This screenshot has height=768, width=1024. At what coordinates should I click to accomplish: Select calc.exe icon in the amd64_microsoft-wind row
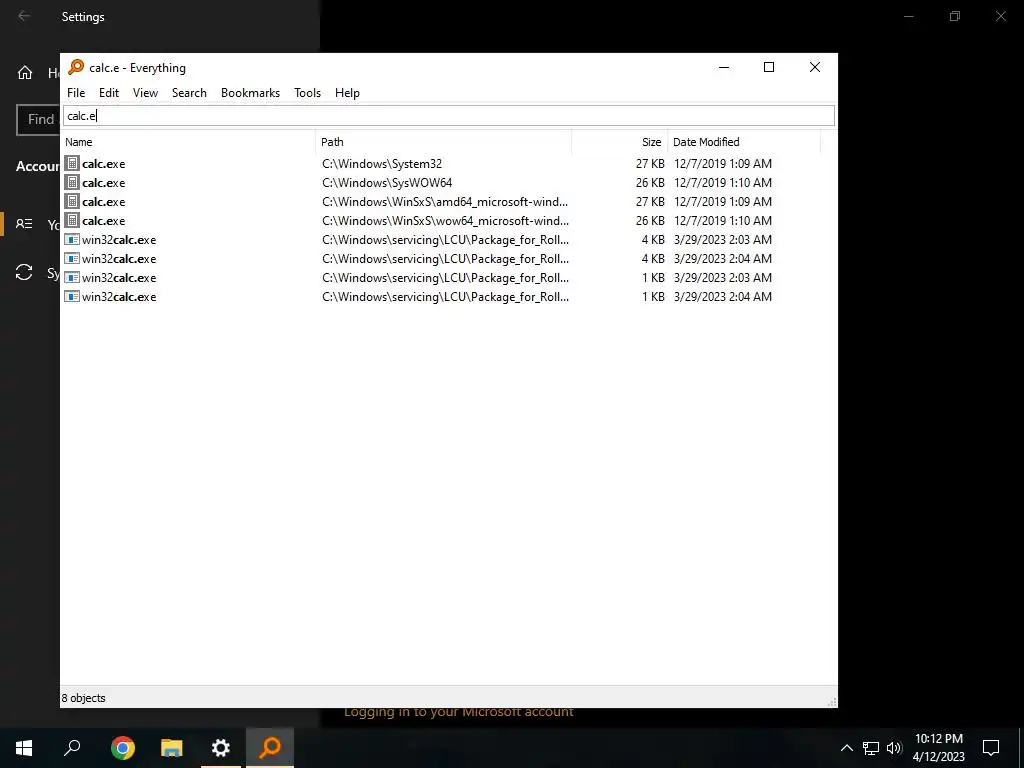pyautogui.click(x=72, y=201)
